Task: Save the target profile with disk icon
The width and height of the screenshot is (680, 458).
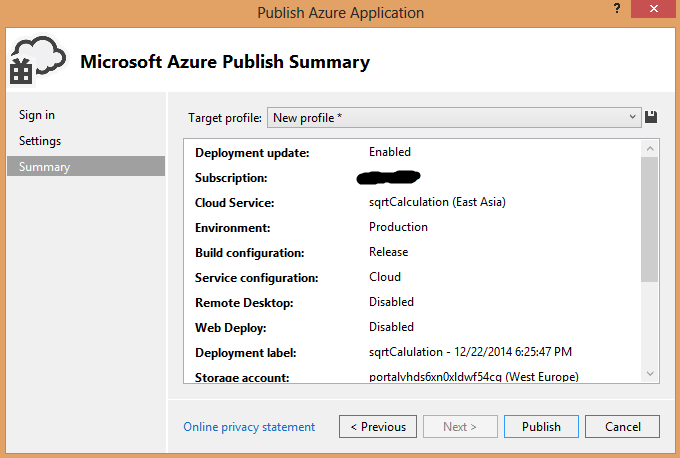Action: [652, 117]
